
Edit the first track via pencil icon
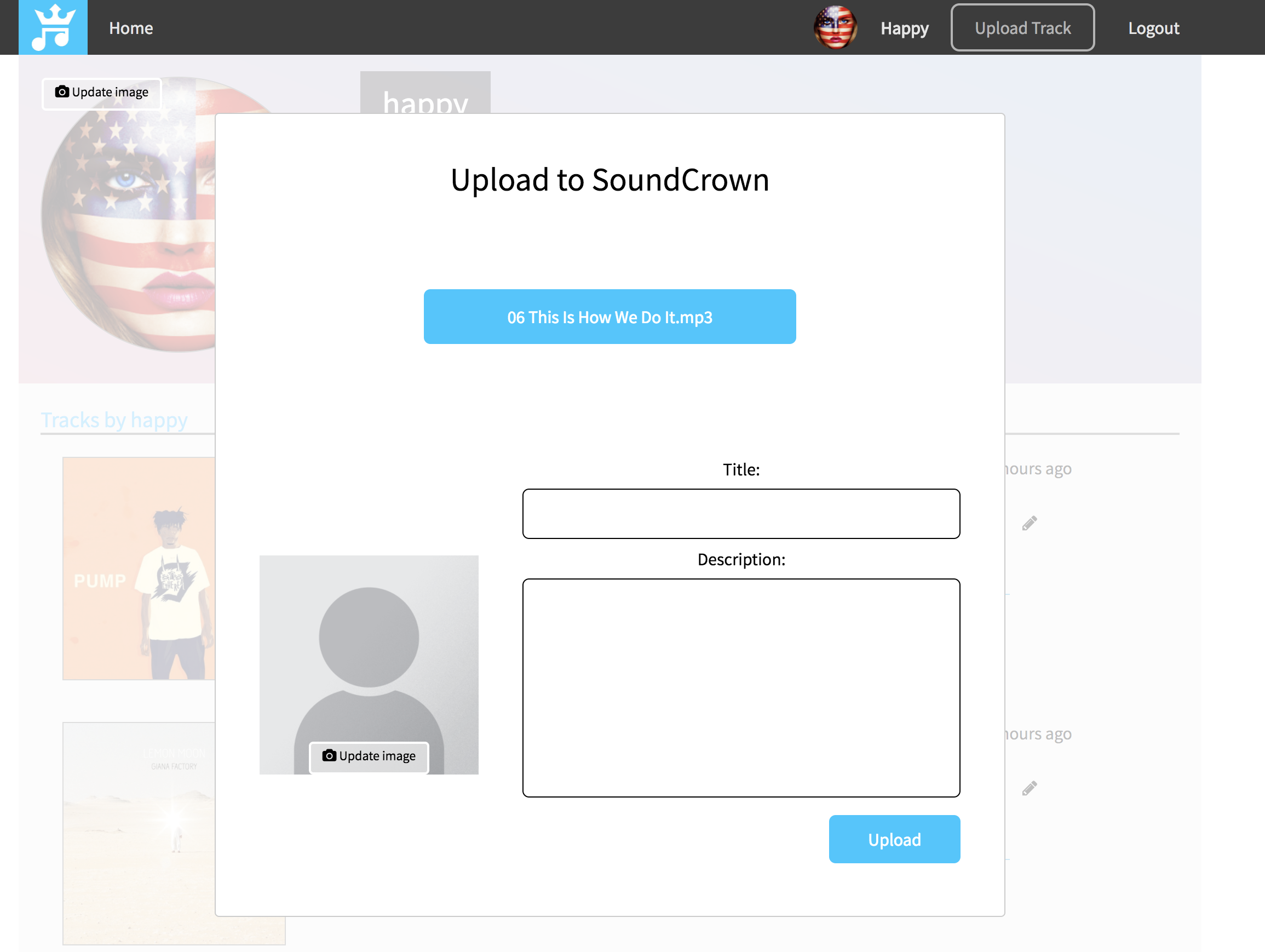(1030, 523)
